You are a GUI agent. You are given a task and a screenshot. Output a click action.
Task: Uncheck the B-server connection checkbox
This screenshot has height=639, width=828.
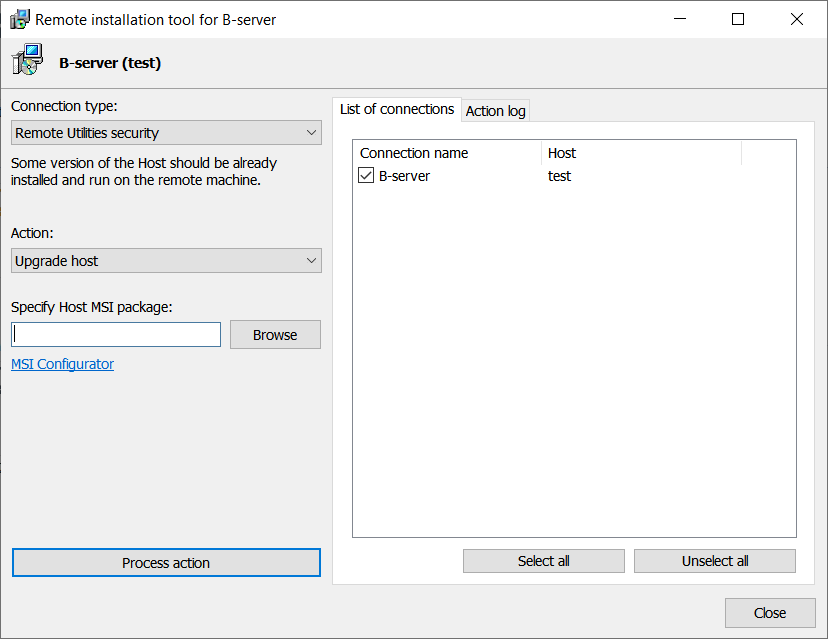[x=366, y=176]
